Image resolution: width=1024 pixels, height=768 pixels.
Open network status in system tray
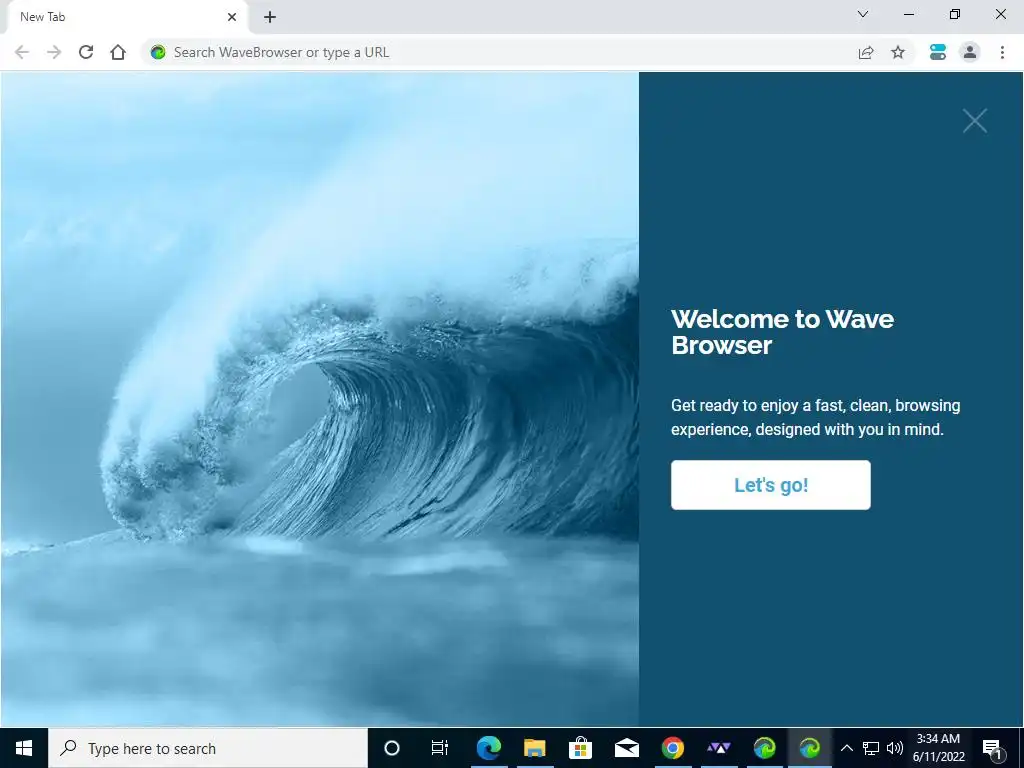tap(871, 748)
